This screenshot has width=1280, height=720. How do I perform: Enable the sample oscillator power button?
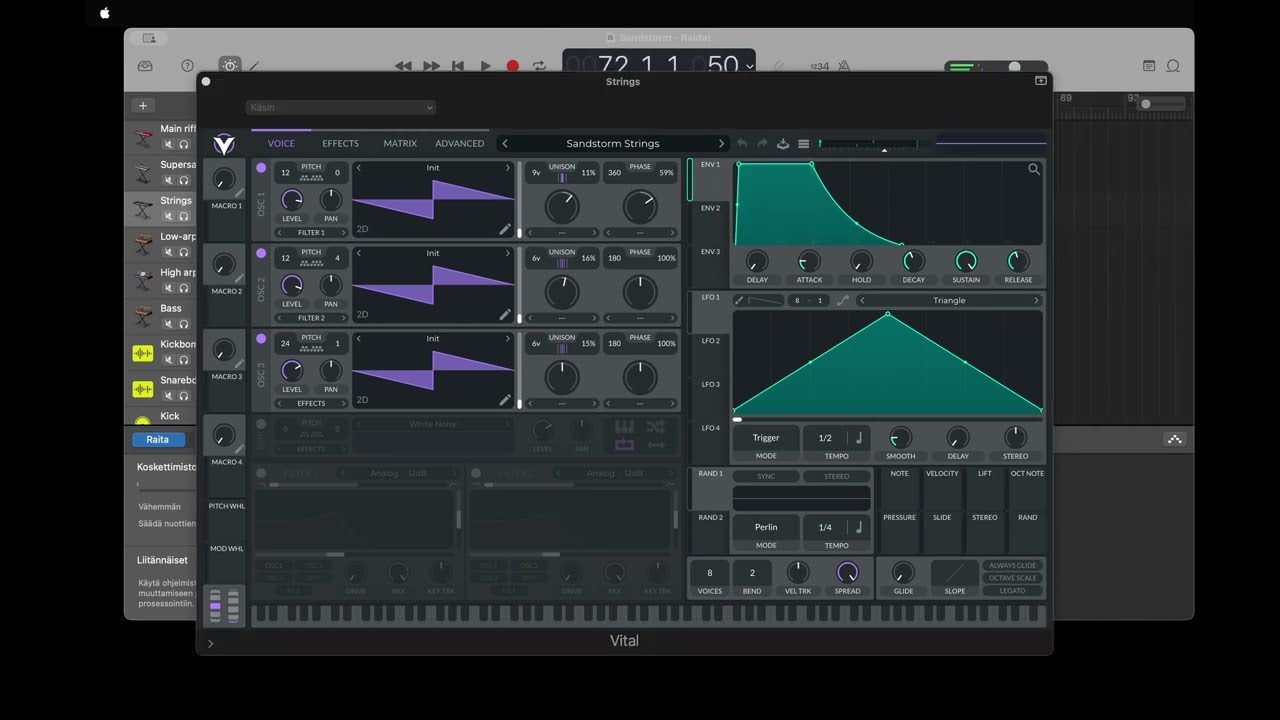pos(261,424)
